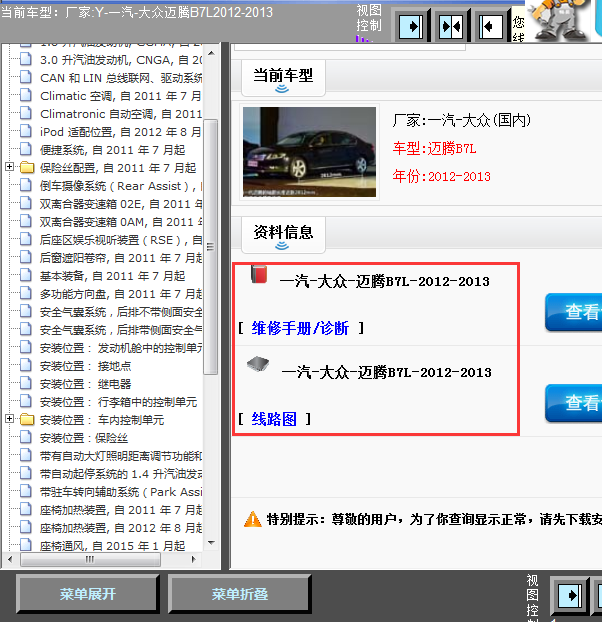Viewport: 602px width, 627px height.
Task: Click gray device icon for wiring diagram
Action: coord(258,364)
